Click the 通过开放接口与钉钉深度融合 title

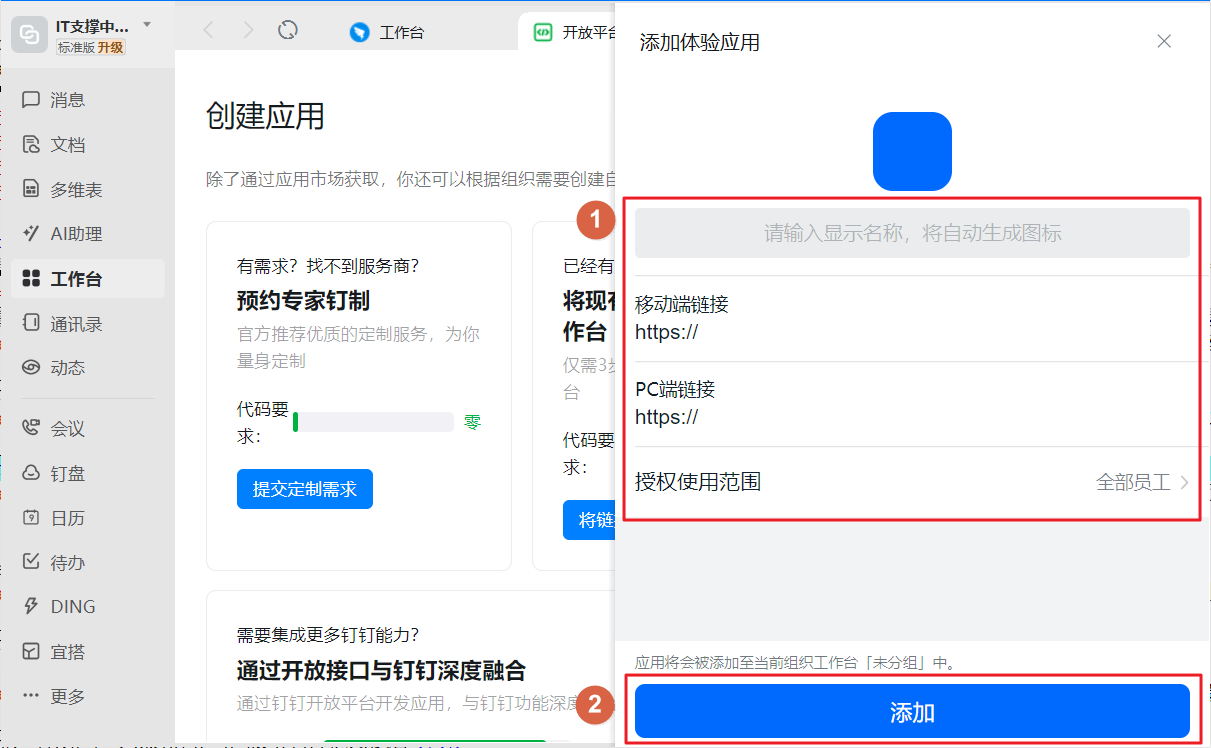(x=381, y=669)
